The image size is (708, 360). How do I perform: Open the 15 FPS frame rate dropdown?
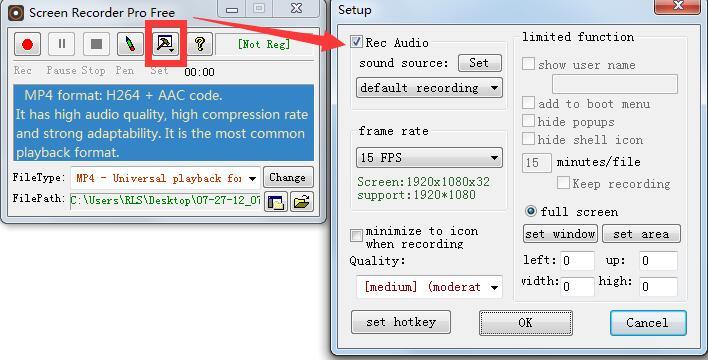tap(429, 158)
